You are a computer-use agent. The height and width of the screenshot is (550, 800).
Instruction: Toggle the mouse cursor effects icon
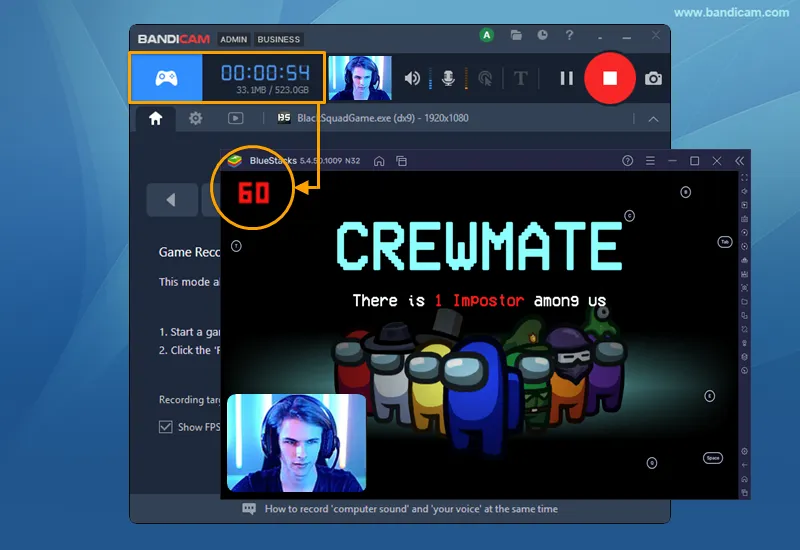[485, 78]
